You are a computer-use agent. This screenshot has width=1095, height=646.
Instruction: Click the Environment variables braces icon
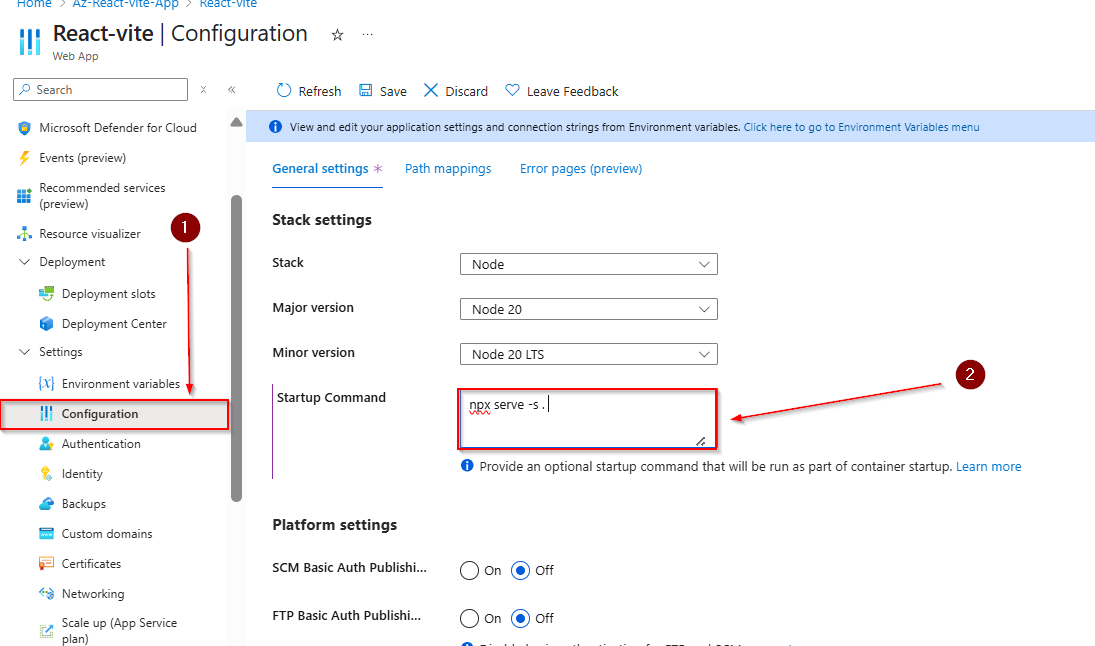pyautogui.click(x=47, y=383)
